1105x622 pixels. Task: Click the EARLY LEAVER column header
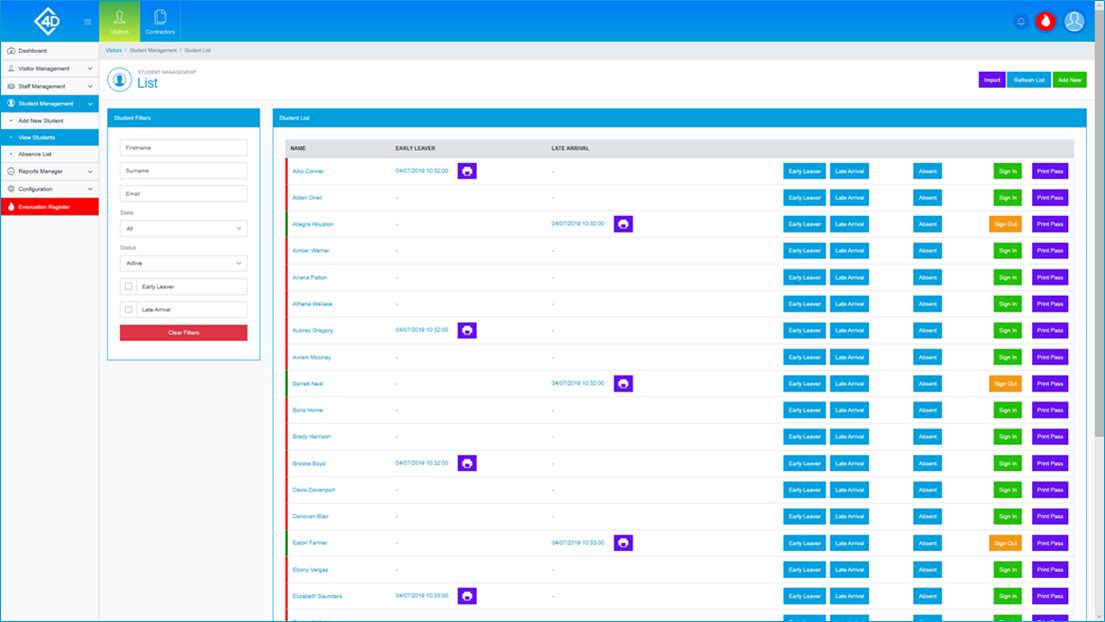pyautogui.click(x=415, y=149)
